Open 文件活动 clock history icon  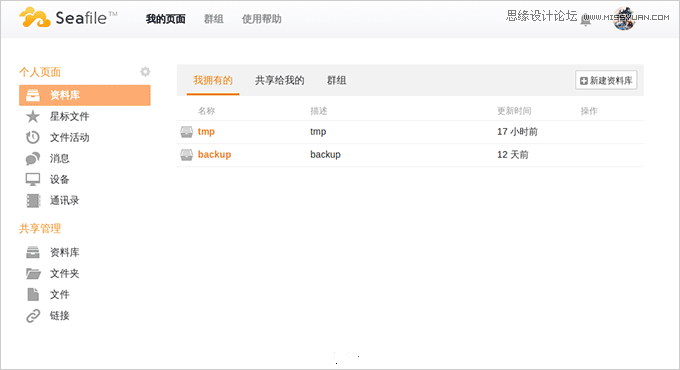pos(33,138)
